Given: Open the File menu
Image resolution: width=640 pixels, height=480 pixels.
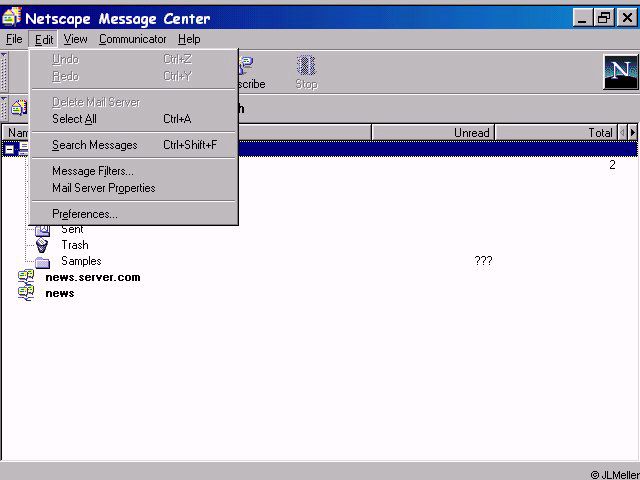Looking at the screenshot, I should tap(14, 39).
